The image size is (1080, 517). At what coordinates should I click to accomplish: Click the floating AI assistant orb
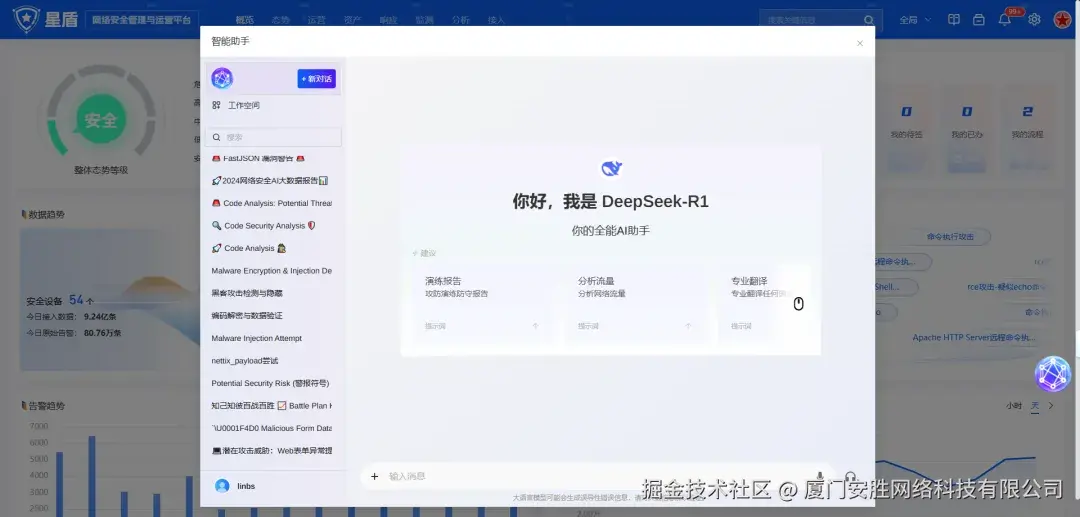(1053, 374)
